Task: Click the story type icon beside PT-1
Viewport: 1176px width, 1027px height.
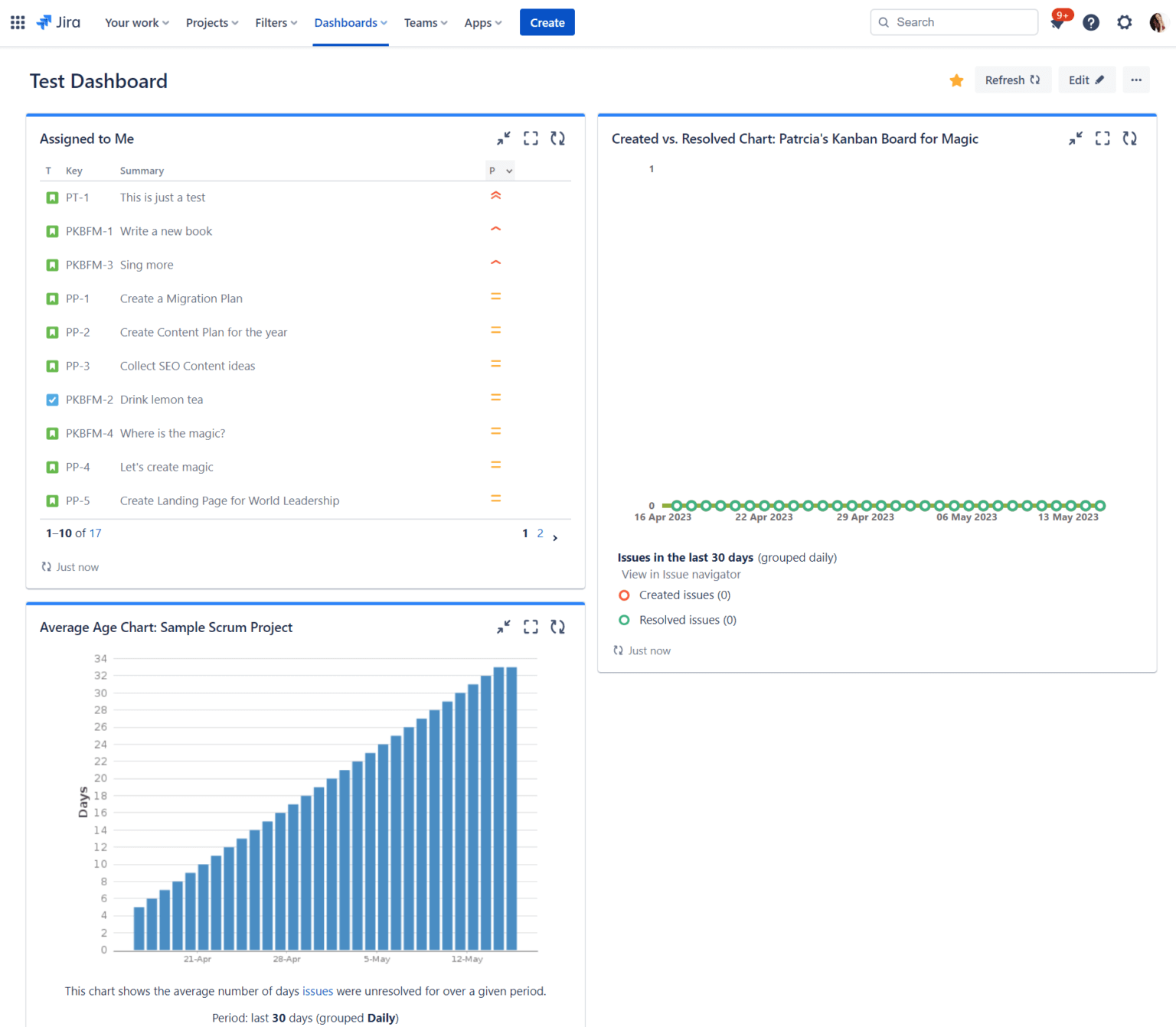Action: tap(52, 197)
